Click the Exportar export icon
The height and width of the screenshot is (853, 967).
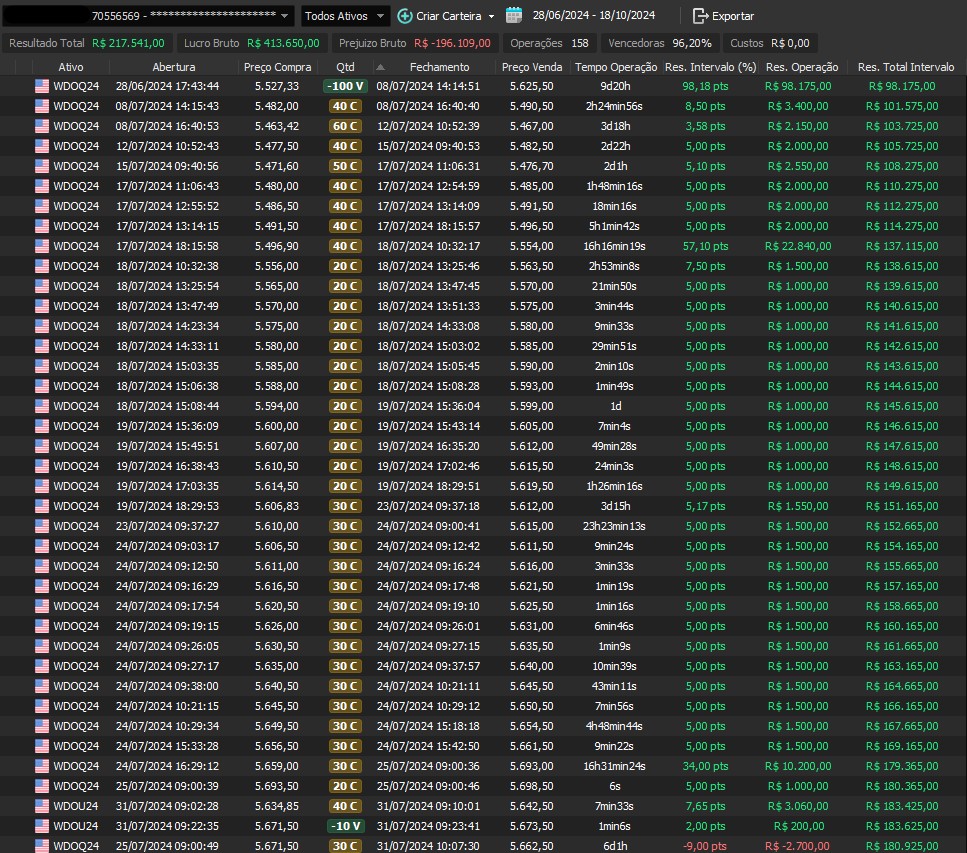click(x=701, y=16)
